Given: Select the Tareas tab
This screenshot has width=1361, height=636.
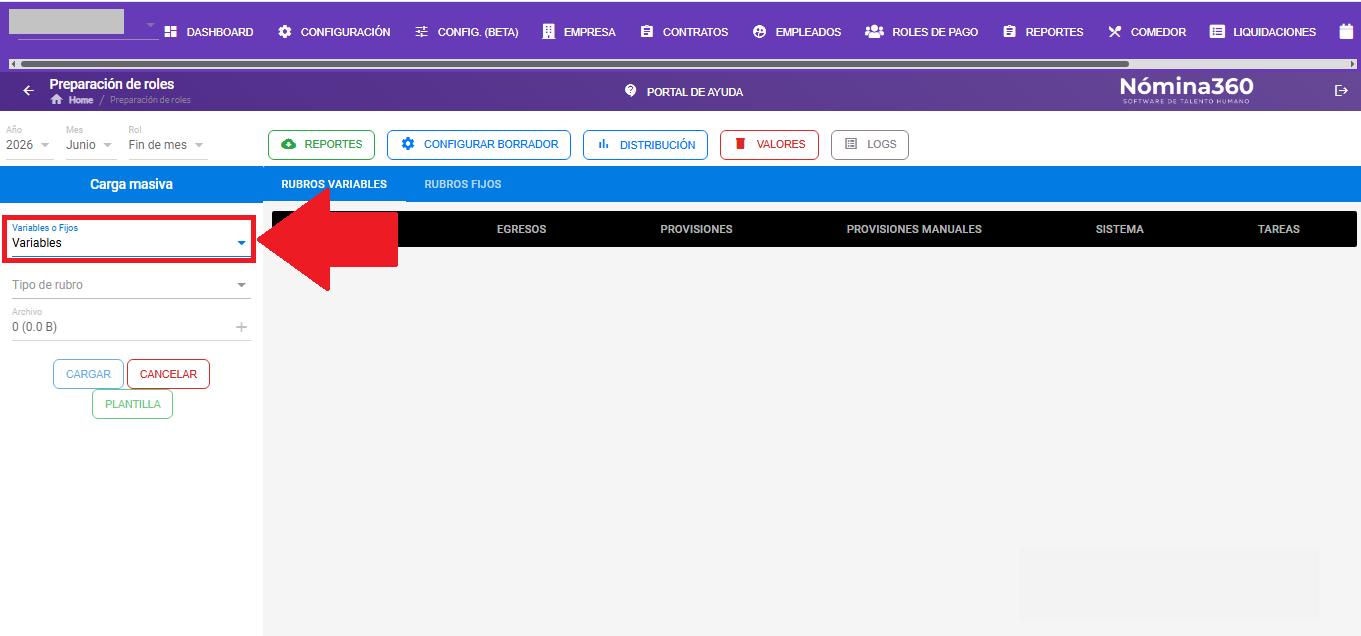Looking at the screenshot, I should 1279,229.
